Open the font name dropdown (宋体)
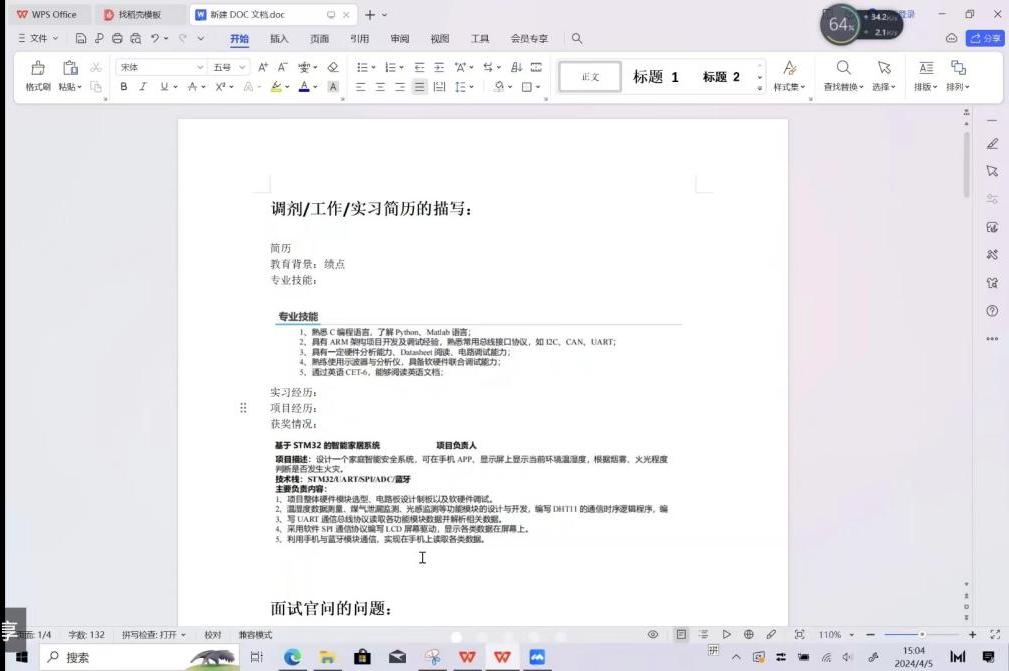This screenshot has width=1009, height=671. coord(160,67)
